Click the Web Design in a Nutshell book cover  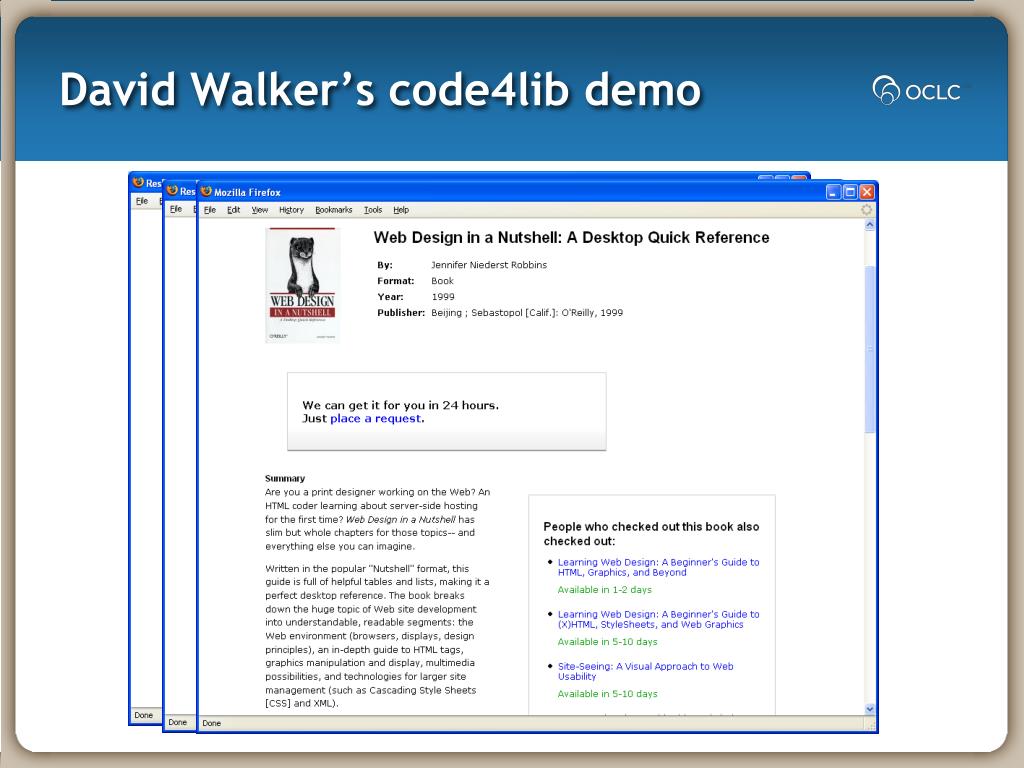click(x=302, y=285)
